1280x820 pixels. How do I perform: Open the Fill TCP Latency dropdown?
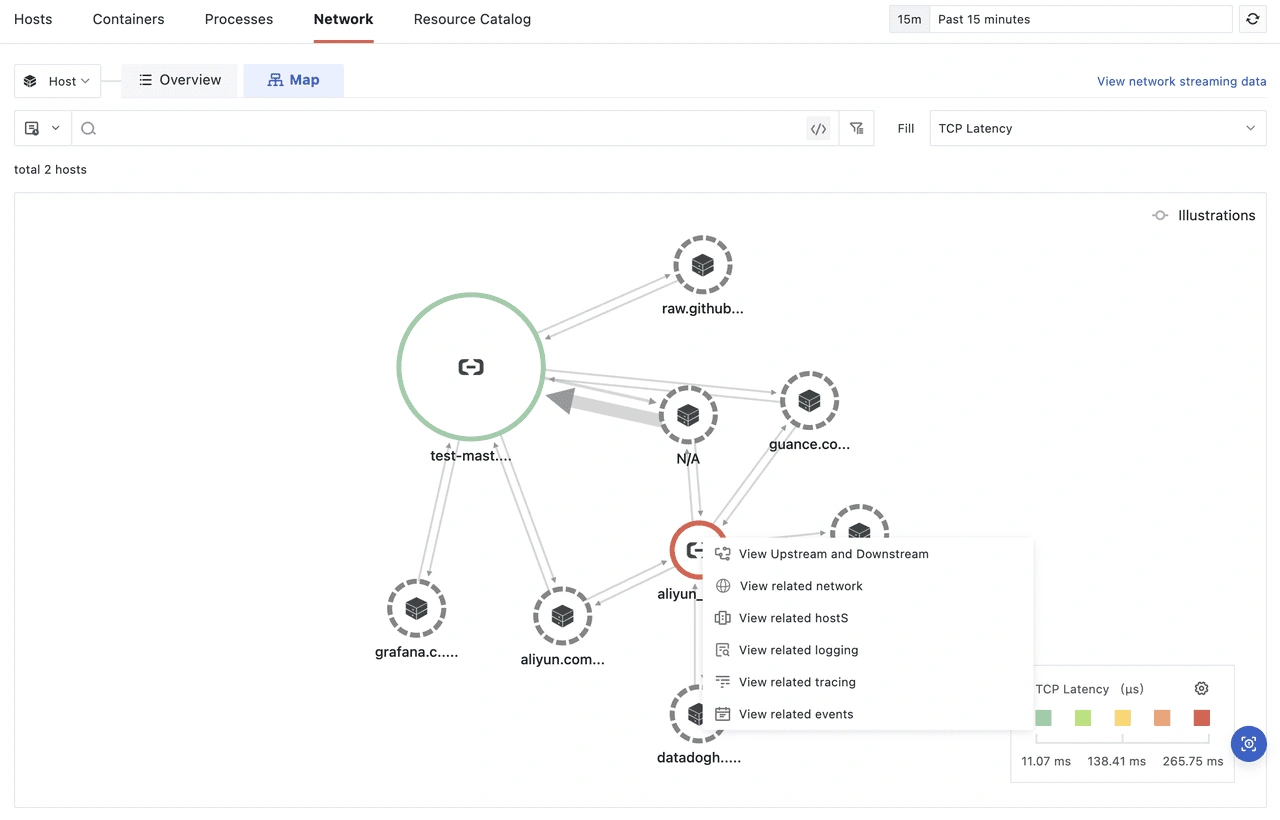[x=1097, y=128]
